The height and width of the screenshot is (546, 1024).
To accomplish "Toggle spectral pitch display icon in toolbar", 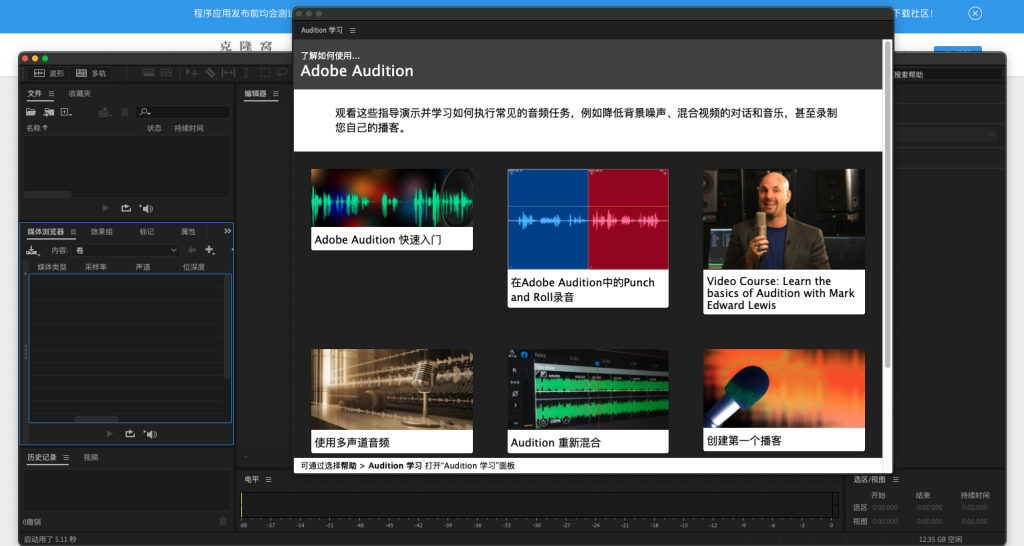I will (167, 73).
